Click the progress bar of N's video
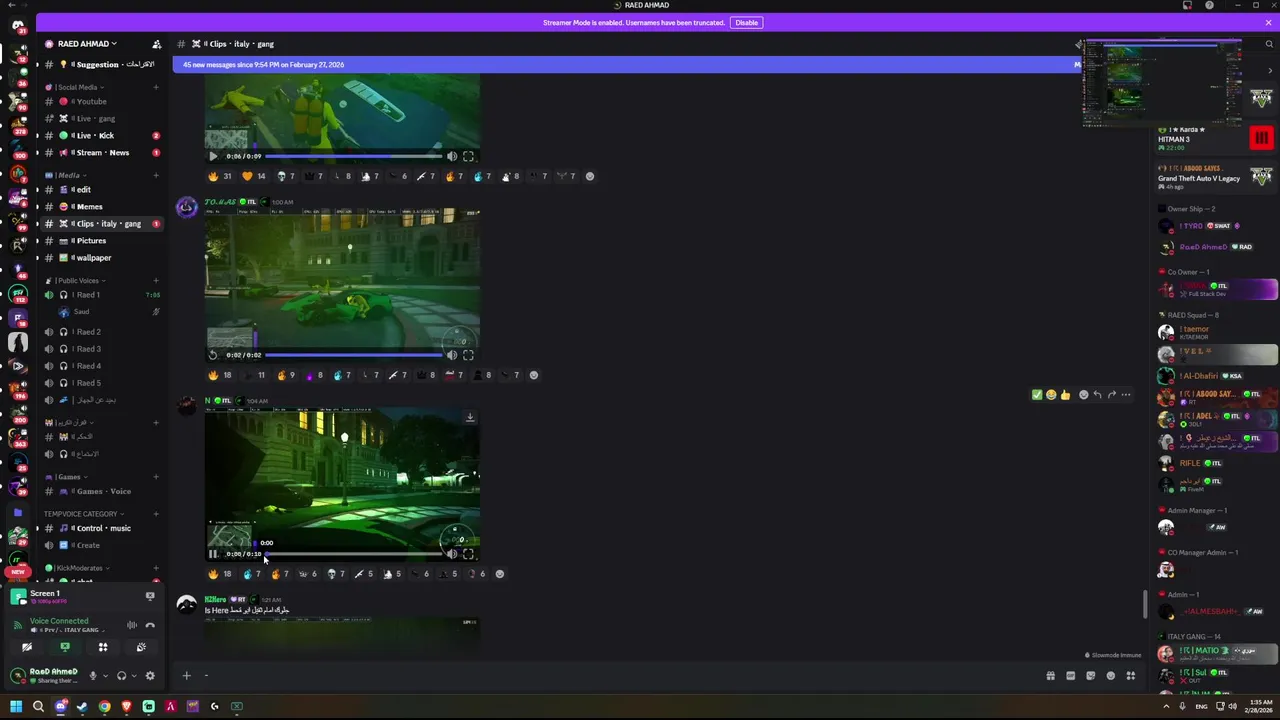The width and height of the screenshot is (1280, 720). 352,554
